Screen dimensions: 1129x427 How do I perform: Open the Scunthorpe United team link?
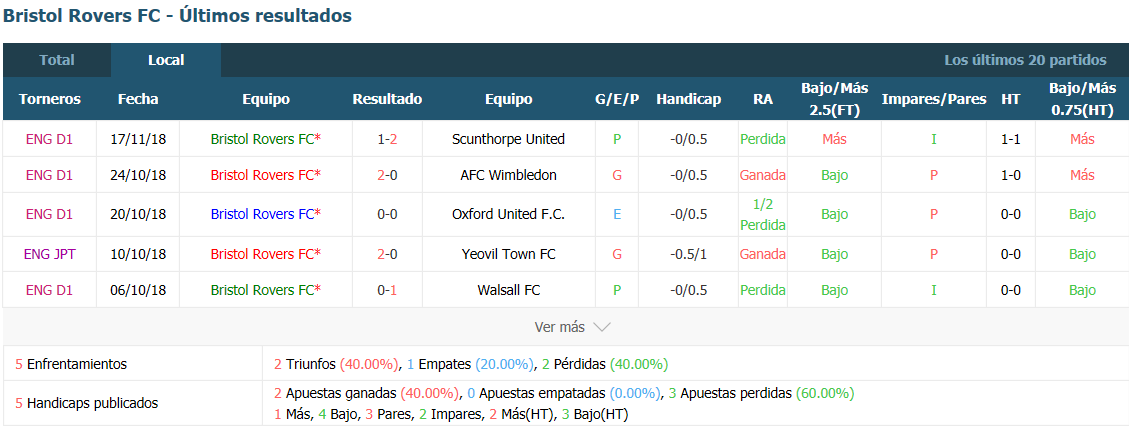(x=508, y=139)
